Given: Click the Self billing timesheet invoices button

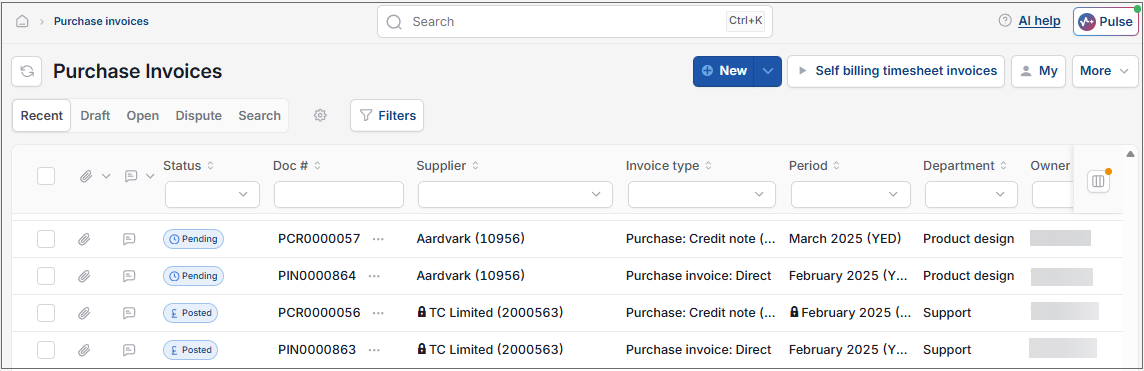Looking at the screenshot, I should point(896,71).
